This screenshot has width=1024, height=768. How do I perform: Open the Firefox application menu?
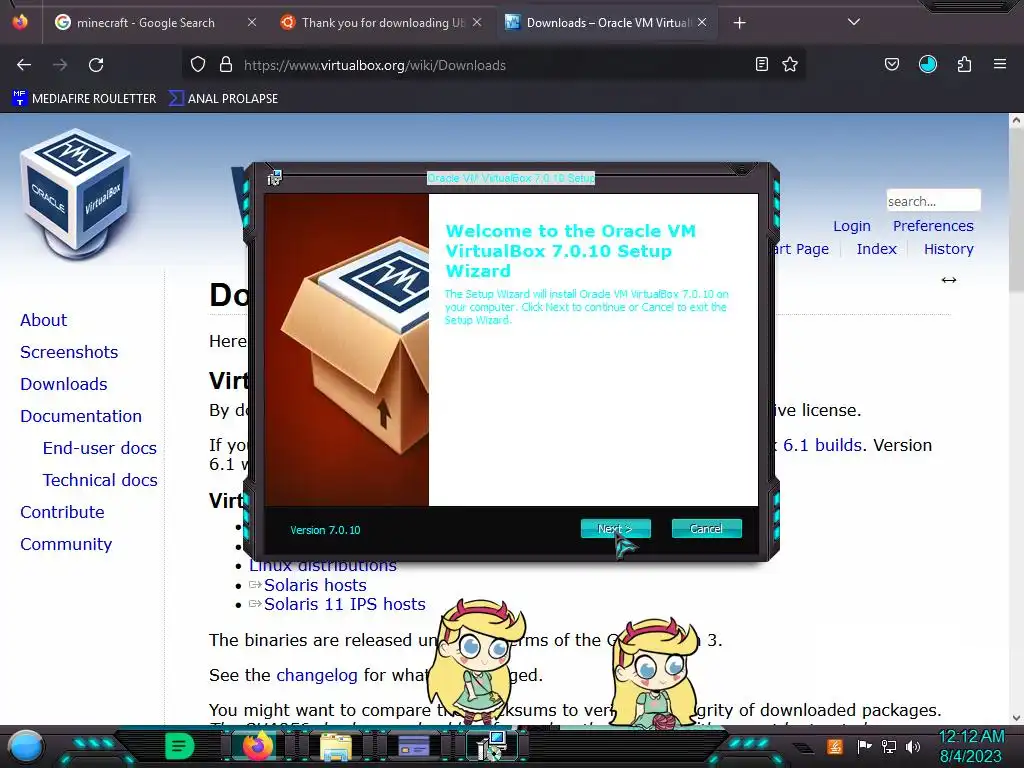point(1000,64)
